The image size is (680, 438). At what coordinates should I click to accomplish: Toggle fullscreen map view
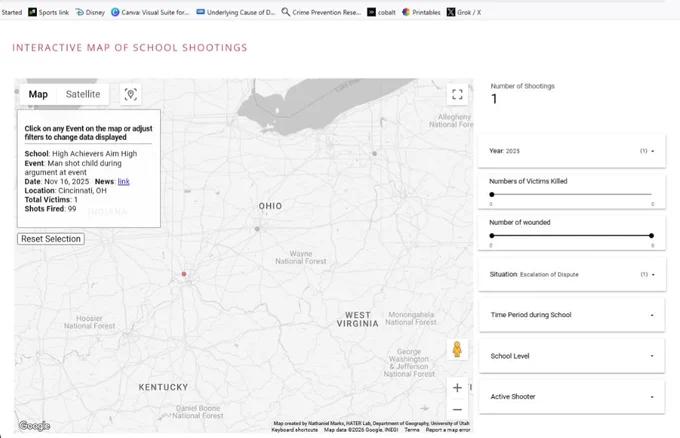pyautogui.click(x=457, y=95)
